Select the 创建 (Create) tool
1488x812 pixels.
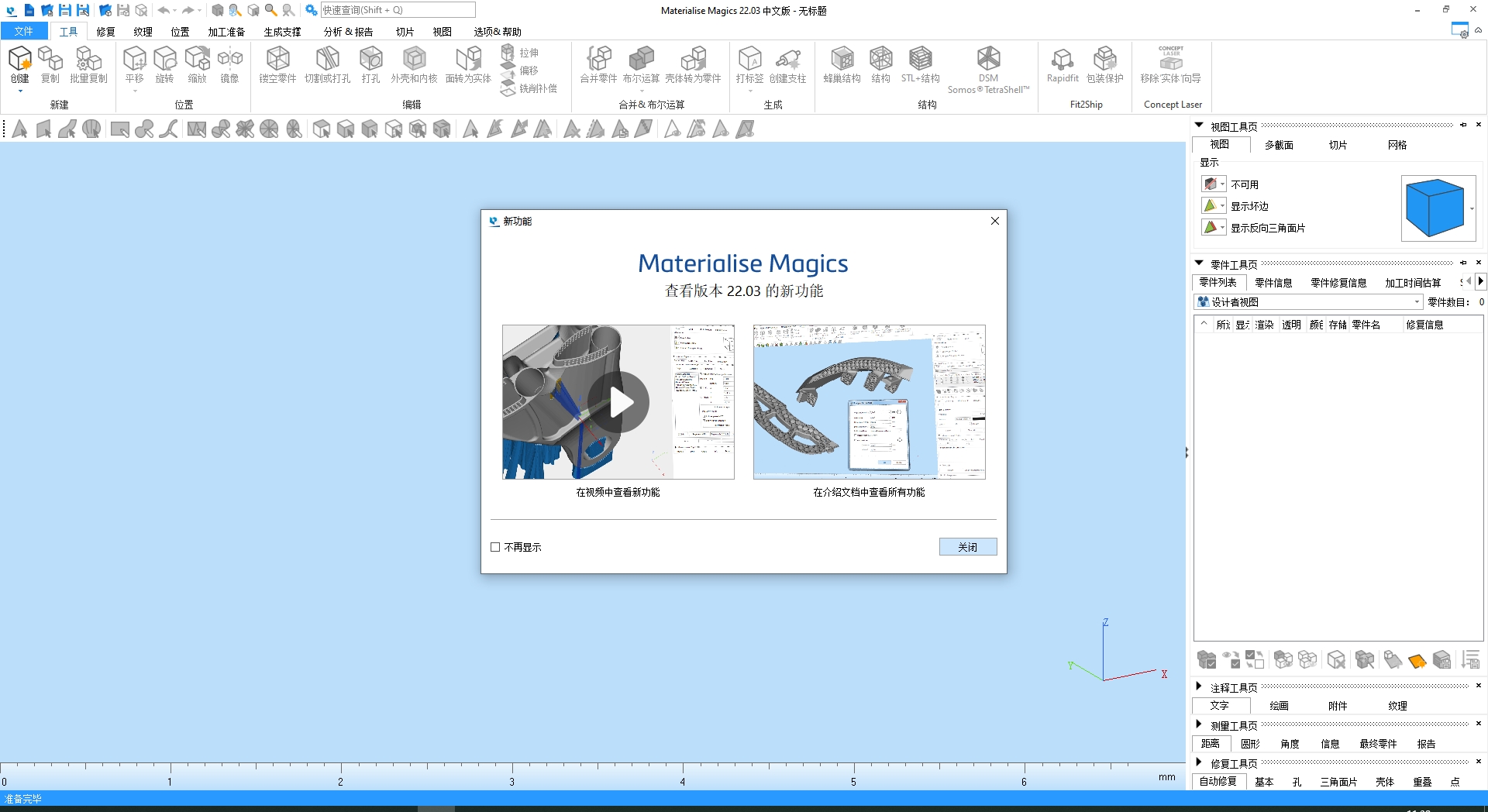click(19, 66)
